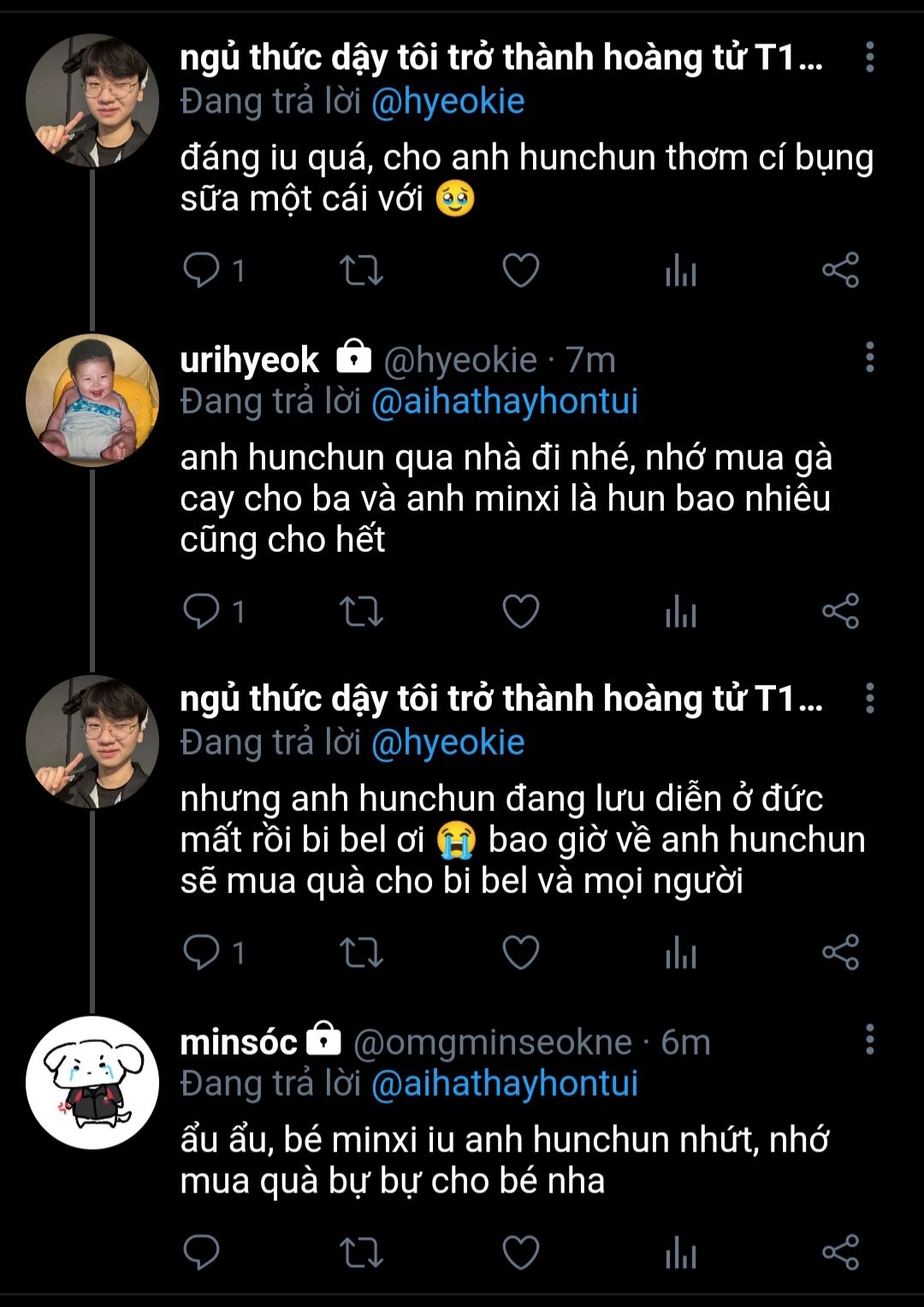Like the first tweet in the thread
Viewport: 924px width, 1307px height.
point(520,270)
